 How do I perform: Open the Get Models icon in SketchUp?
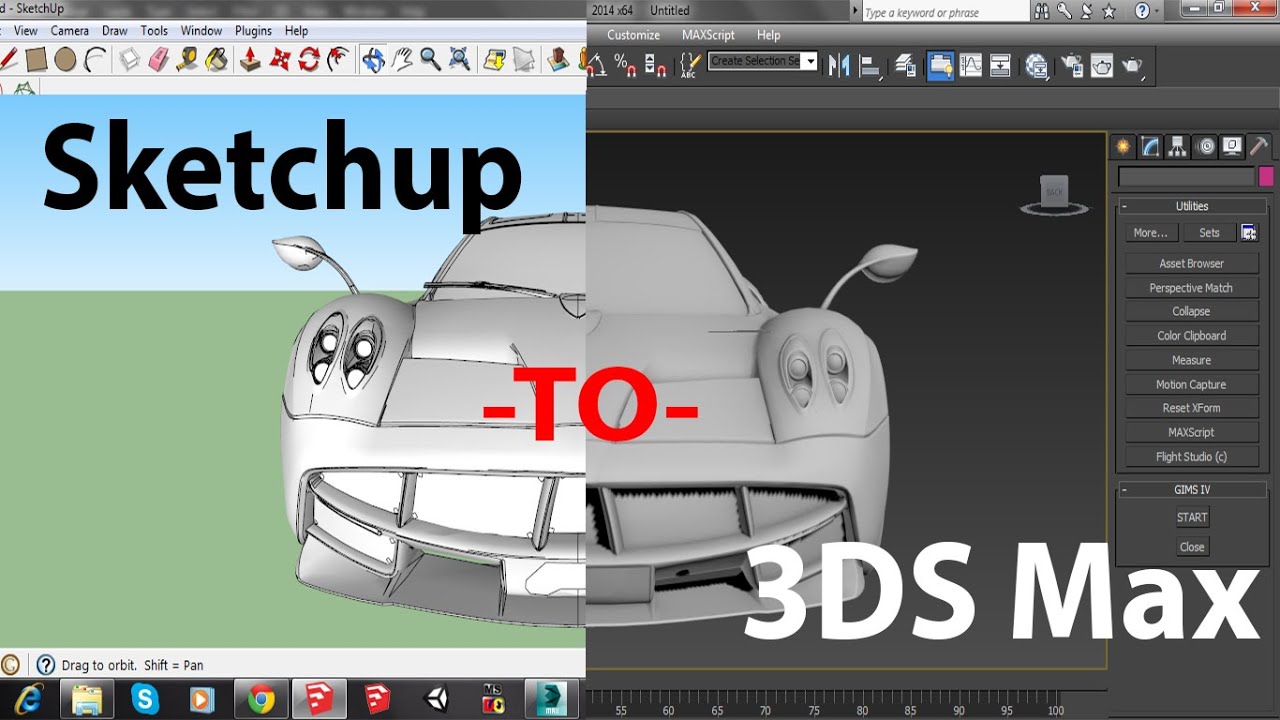494,60
